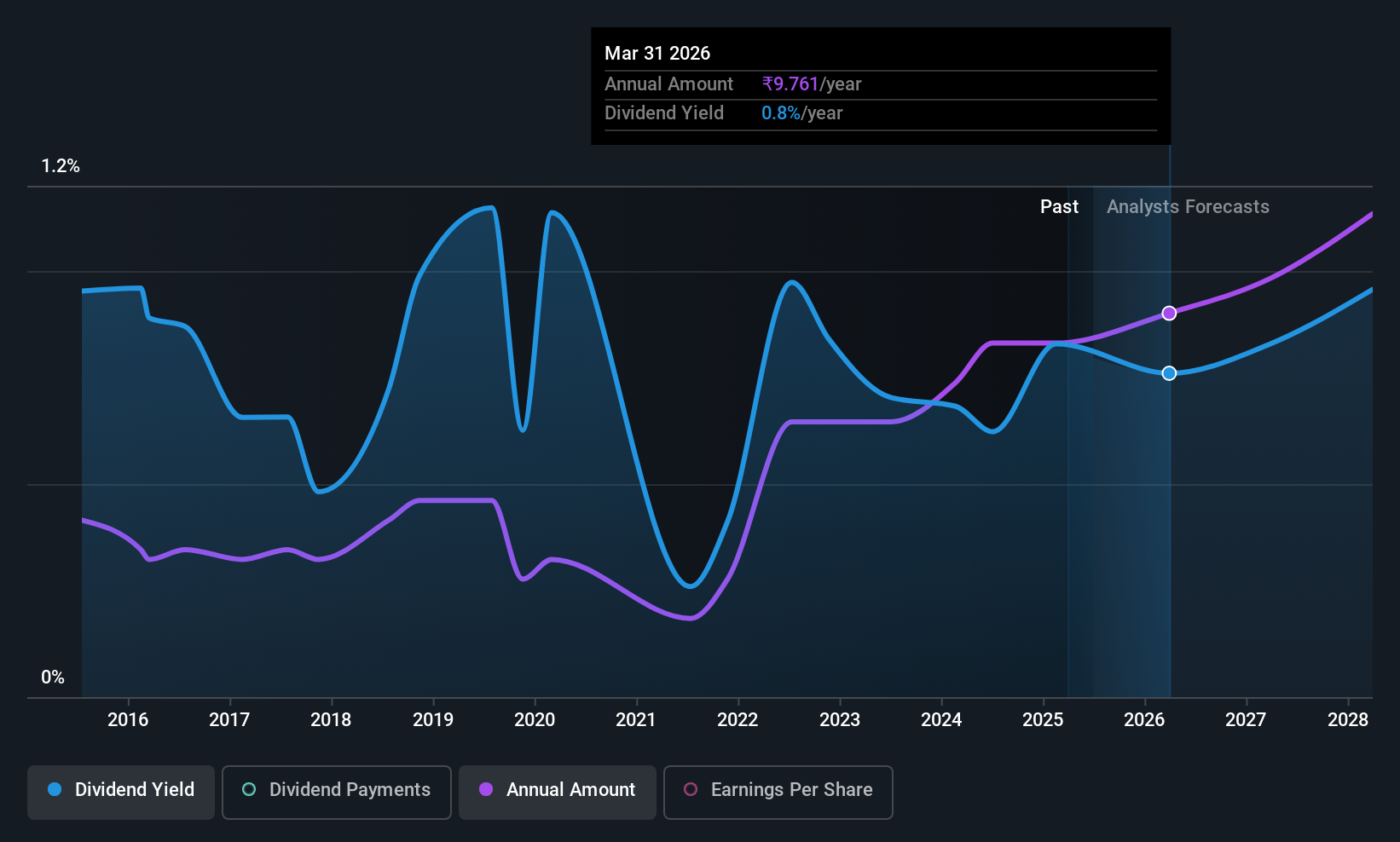Select the purple Annual Amount data point
Image resolution: width=1400 pixels, height=842 pixels.
tap(1169, 313)
